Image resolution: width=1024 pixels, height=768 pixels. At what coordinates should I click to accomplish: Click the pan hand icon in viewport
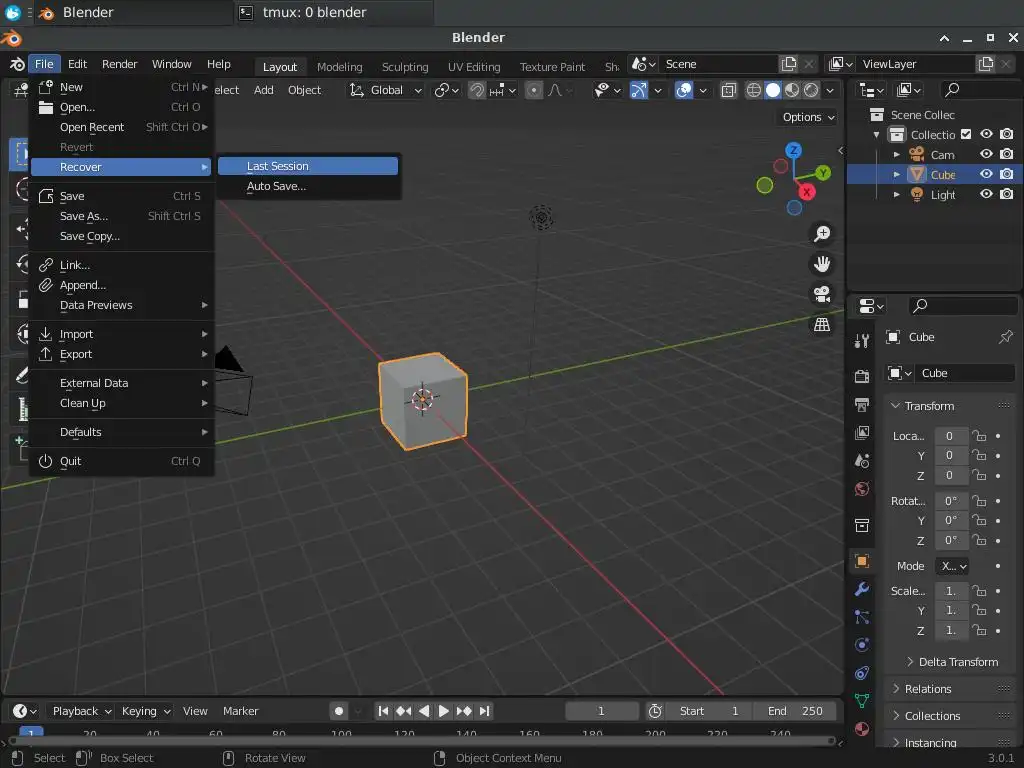[822, 264]
